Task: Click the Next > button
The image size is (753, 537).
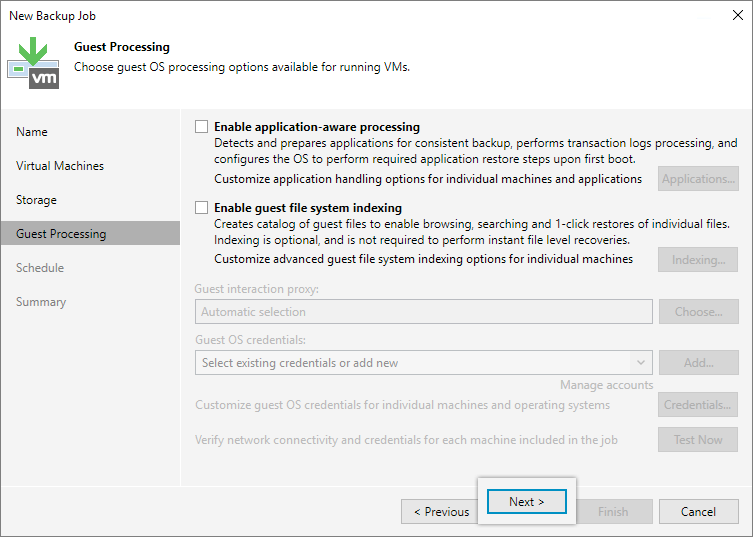Action: click(x=527, y=501)
